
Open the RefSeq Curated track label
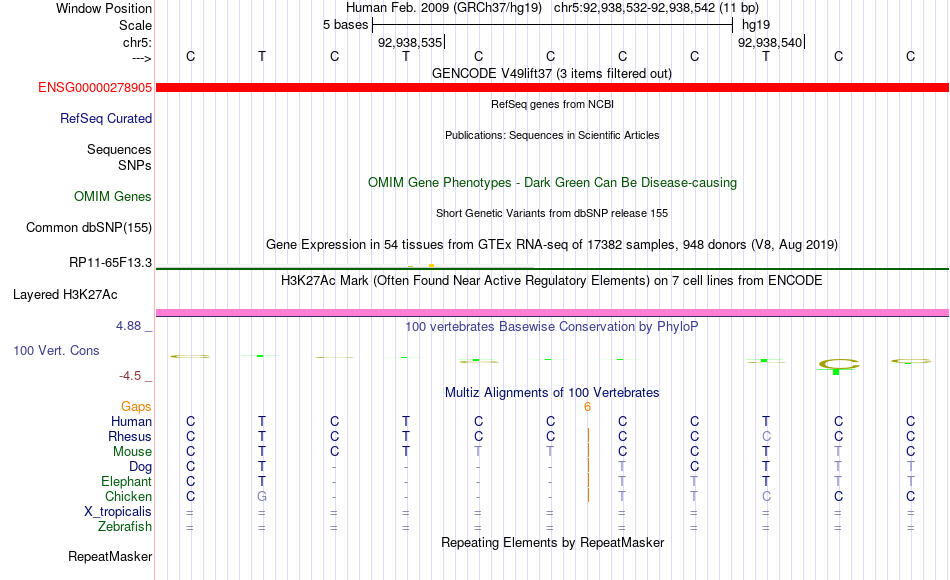tap(105, 118)
